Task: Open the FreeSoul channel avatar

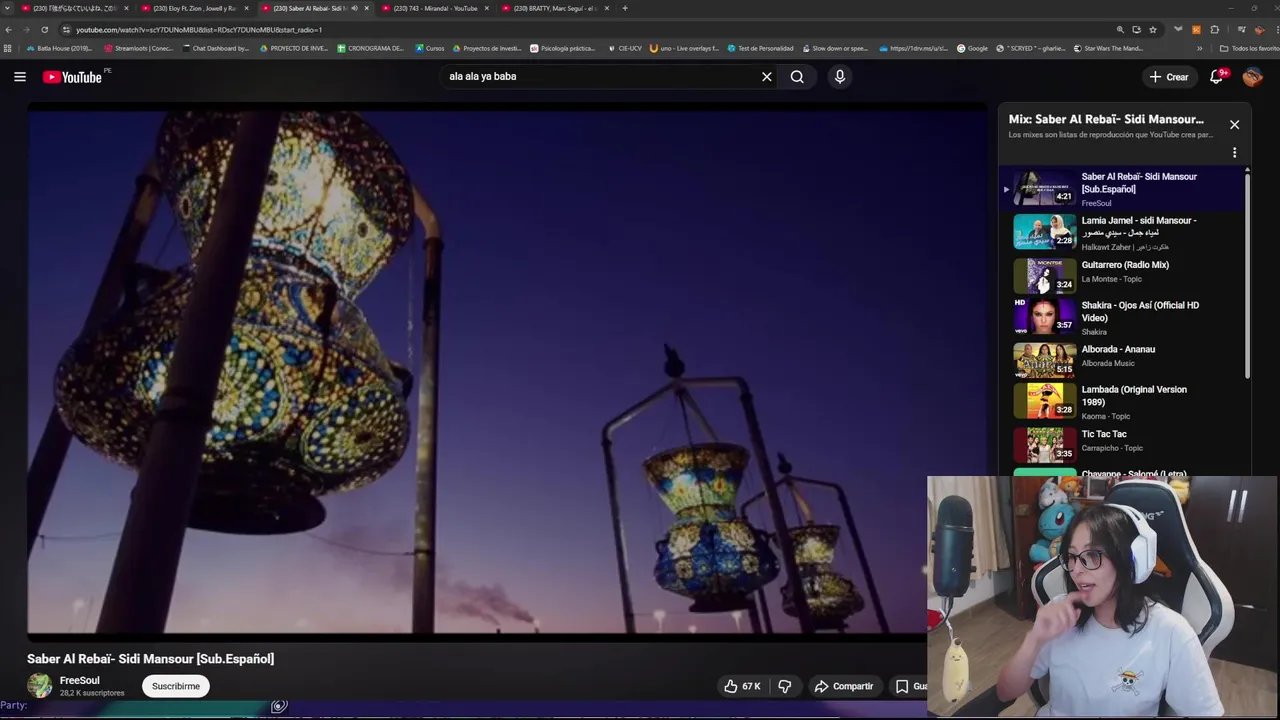Action: click(x=40, y=686)
